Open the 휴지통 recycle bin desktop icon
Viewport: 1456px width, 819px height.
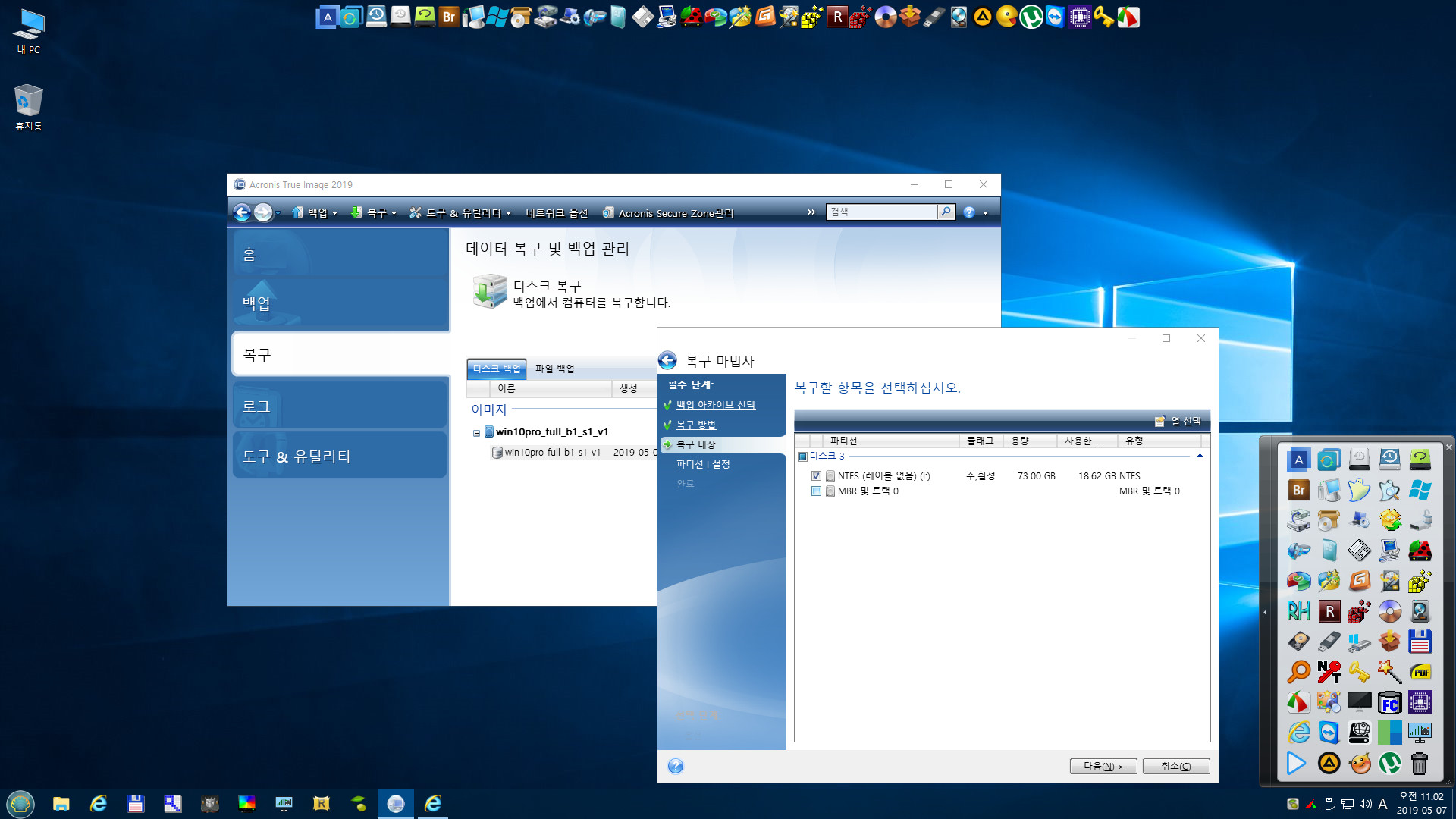(x=29, y=107)
